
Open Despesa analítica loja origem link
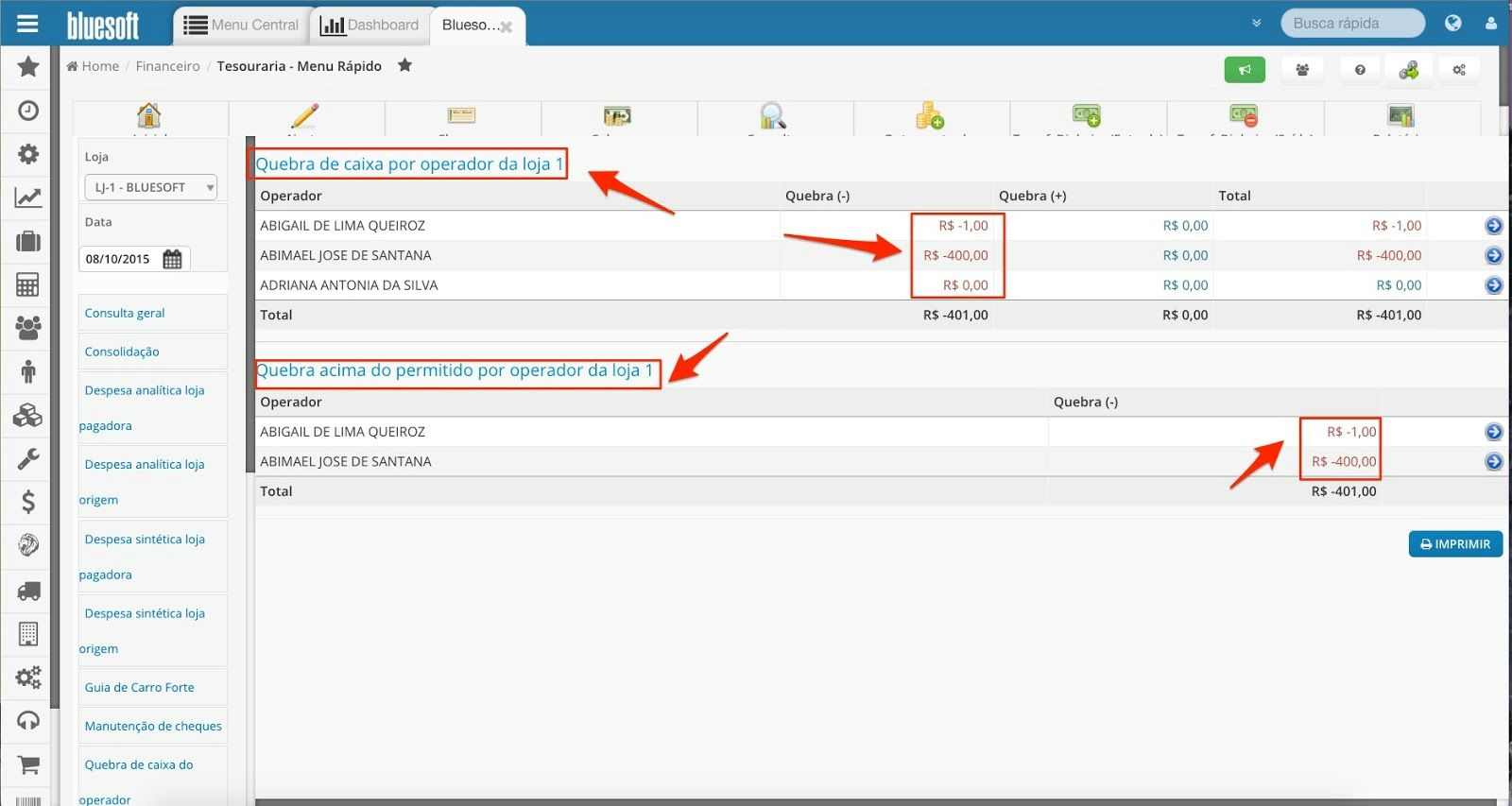(144, 482)
